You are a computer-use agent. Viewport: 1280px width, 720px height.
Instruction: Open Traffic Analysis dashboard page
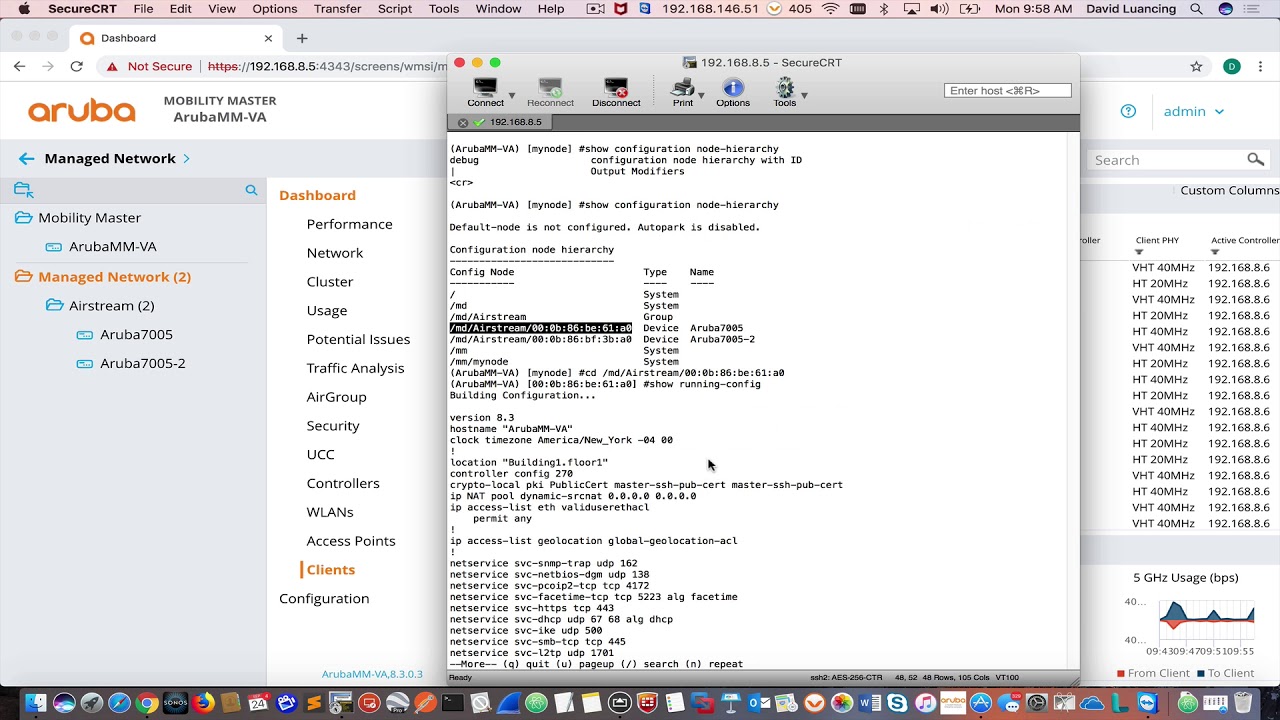click(355, 368)
